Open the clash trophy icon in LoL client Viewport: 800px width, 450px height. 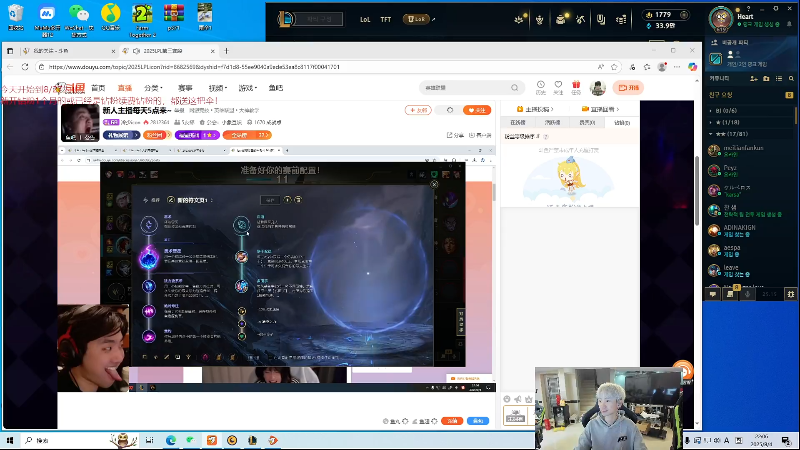point(539,19)
